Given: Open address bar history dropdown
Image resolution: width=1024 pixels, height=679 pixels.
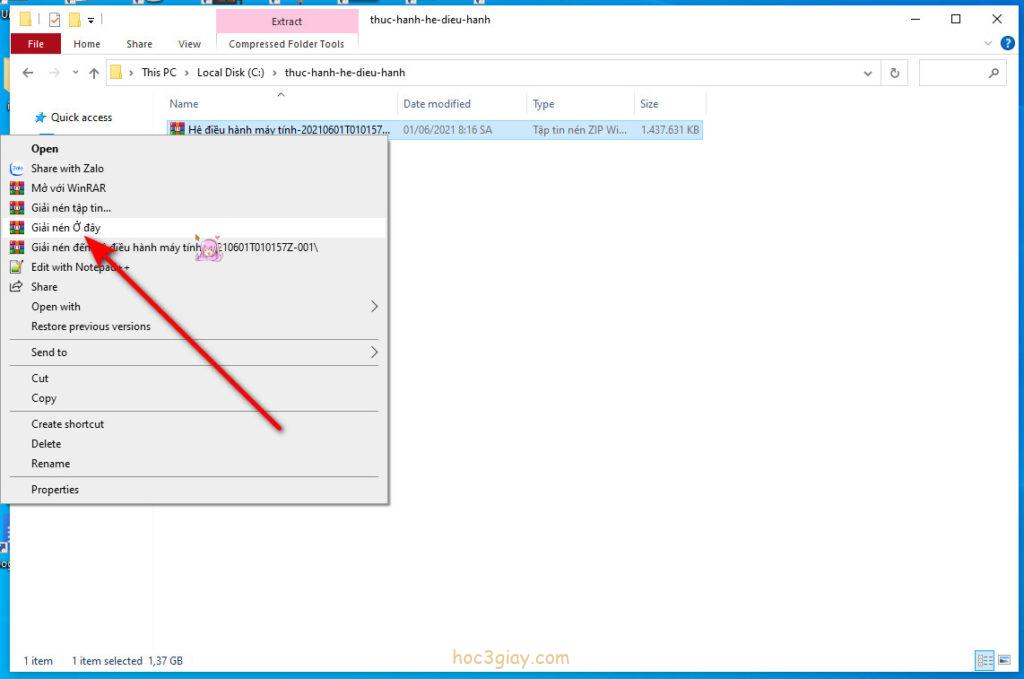Looking at the screenshot, I should (x=867, y=73).
